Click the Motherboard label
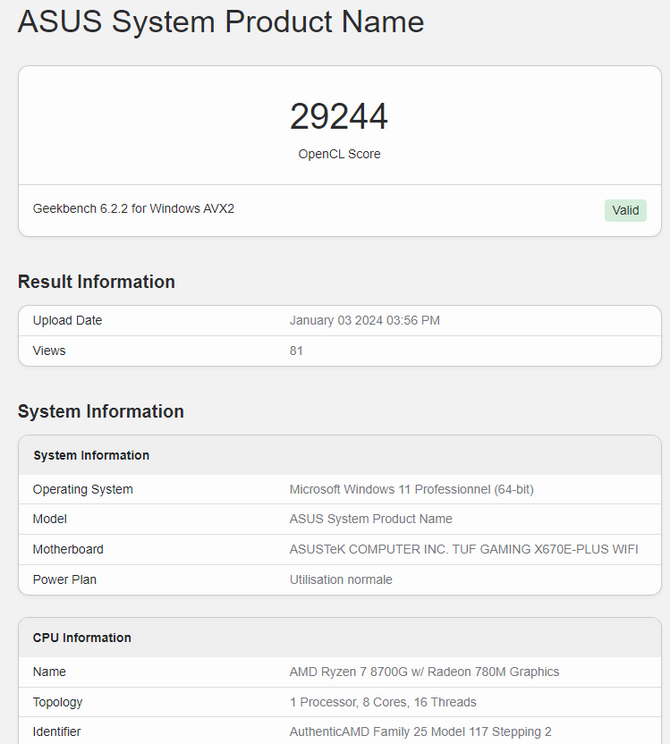This screenshot has height=744, width=670. [x=68, y=549]
